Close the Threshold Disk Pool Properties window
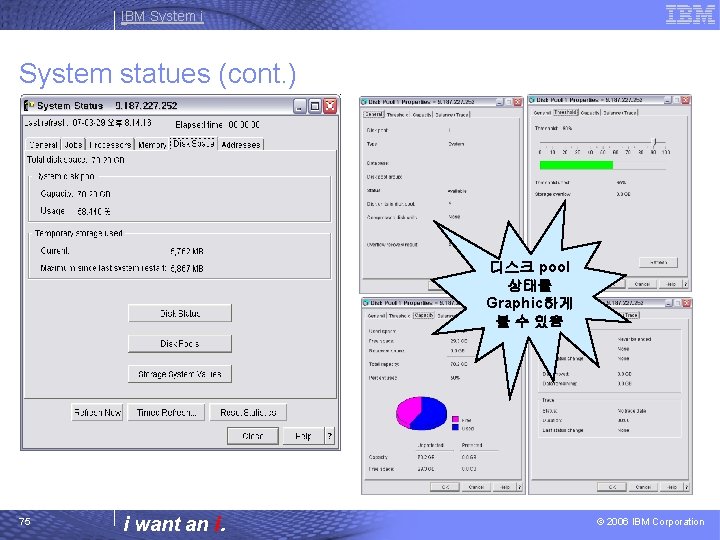This screenshot has width=720, height=540. (686, 100)
